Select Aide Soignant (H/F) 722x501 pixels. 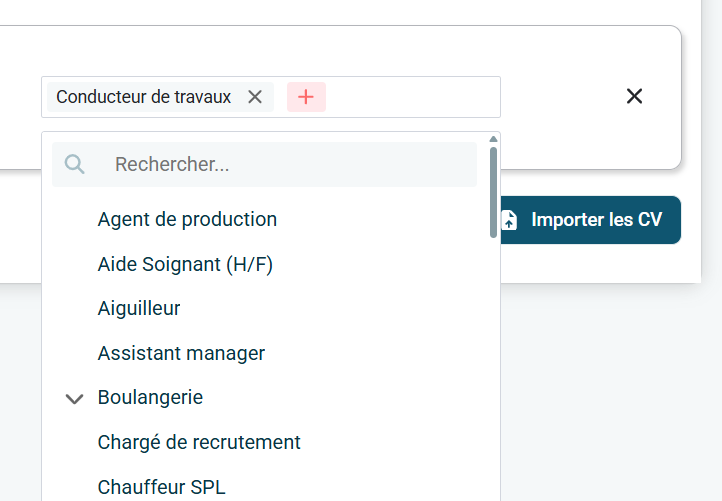[x=185, y=264]
